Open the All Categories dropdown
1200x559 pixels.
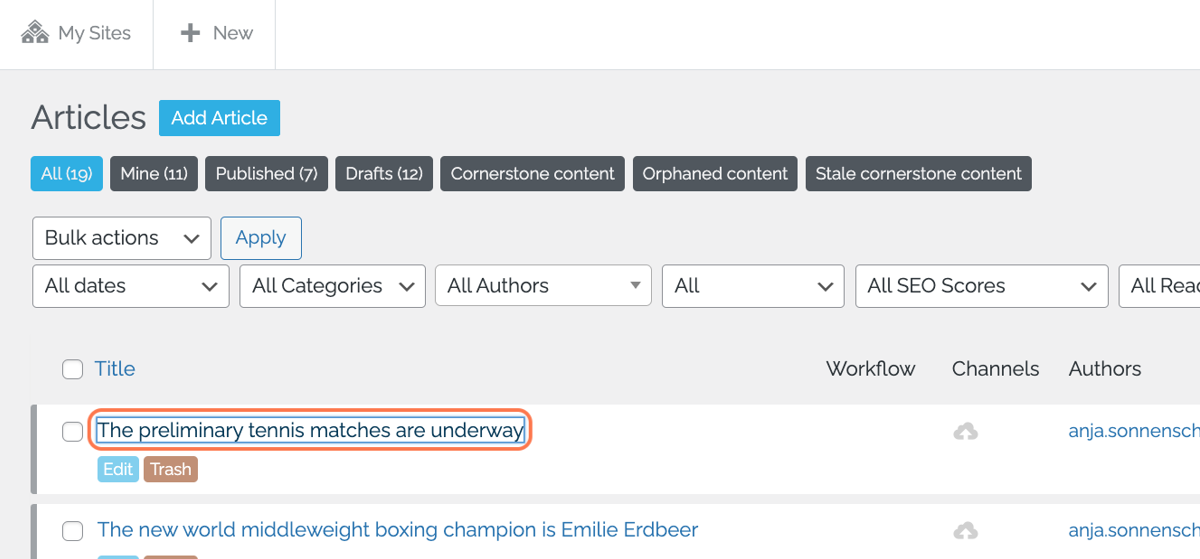coord(333,286)
